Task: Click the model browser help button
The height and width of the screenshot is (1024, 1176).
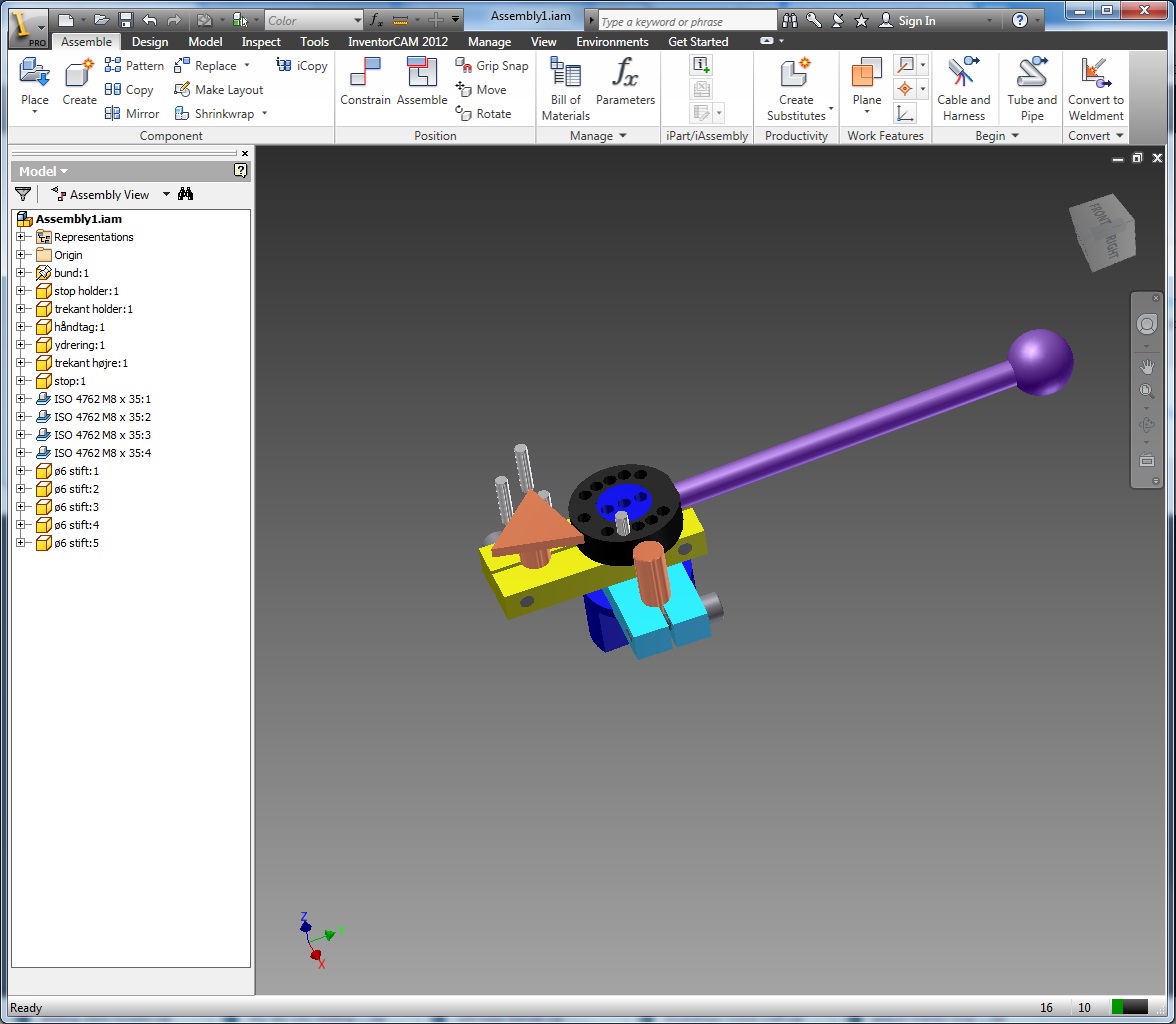Action: coord(240,170)
